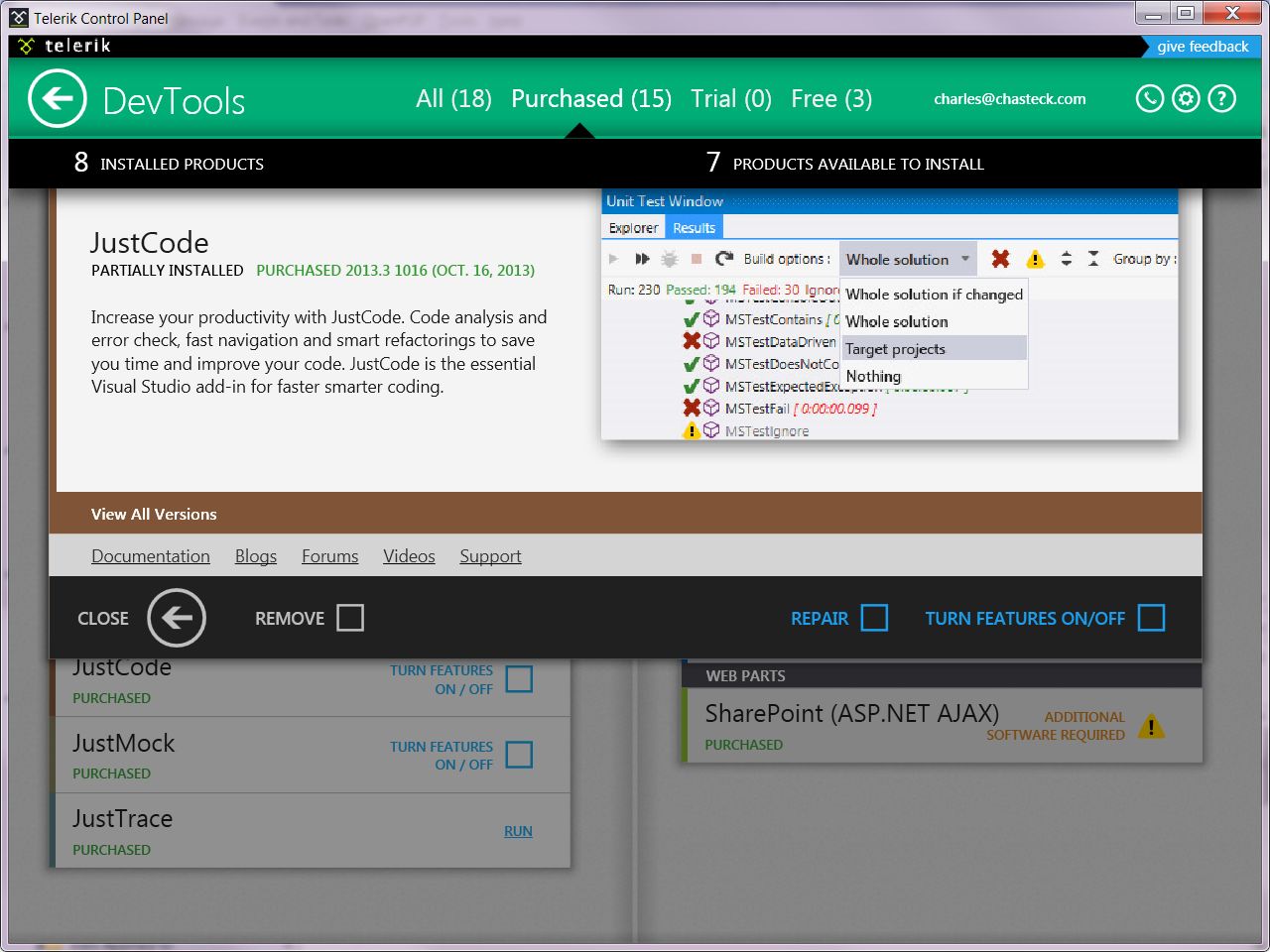
Task: Open View All Versions
Action: pyautogui.click(x=154, y=514)
